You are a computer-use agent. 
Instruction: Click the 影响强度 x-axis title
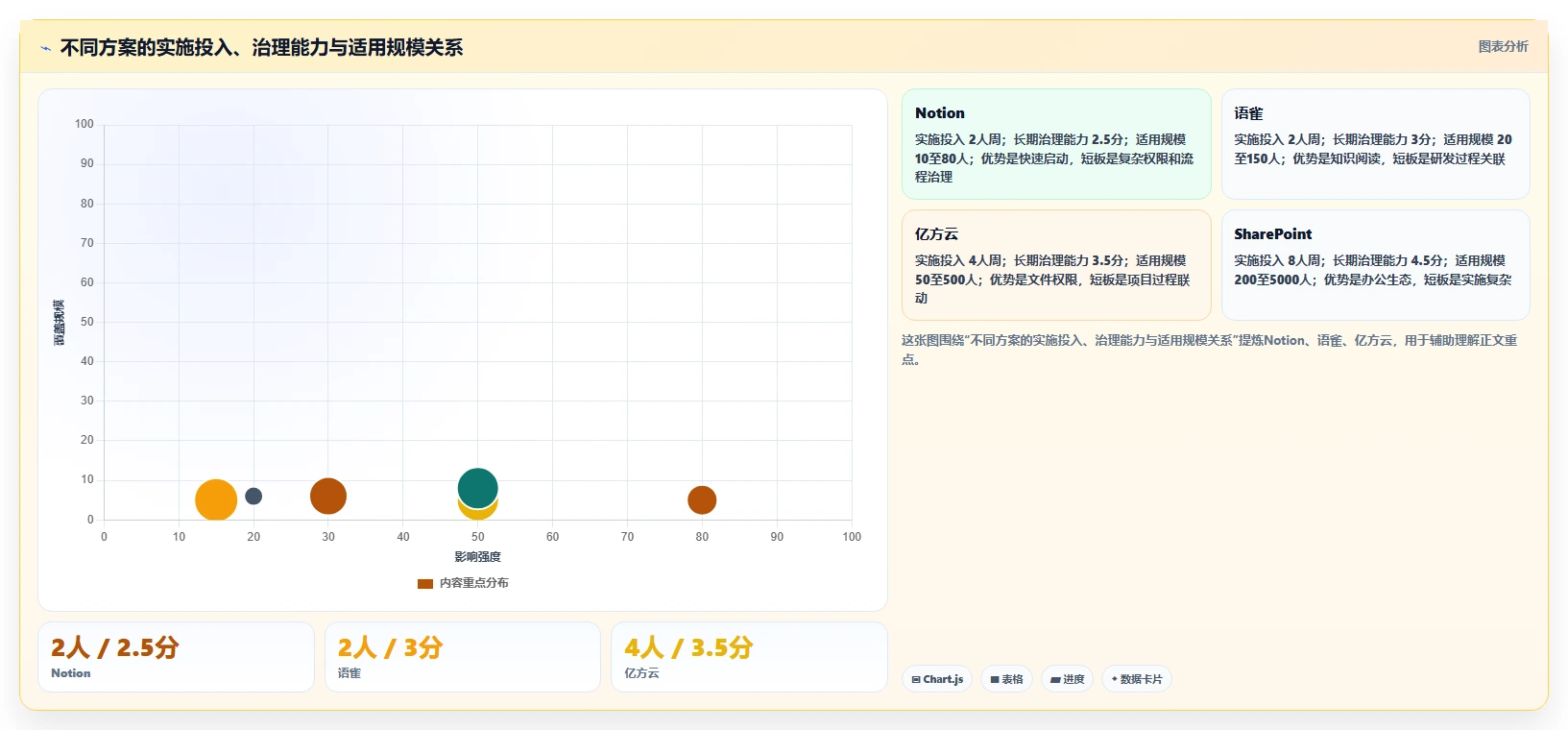coord(478,557)
